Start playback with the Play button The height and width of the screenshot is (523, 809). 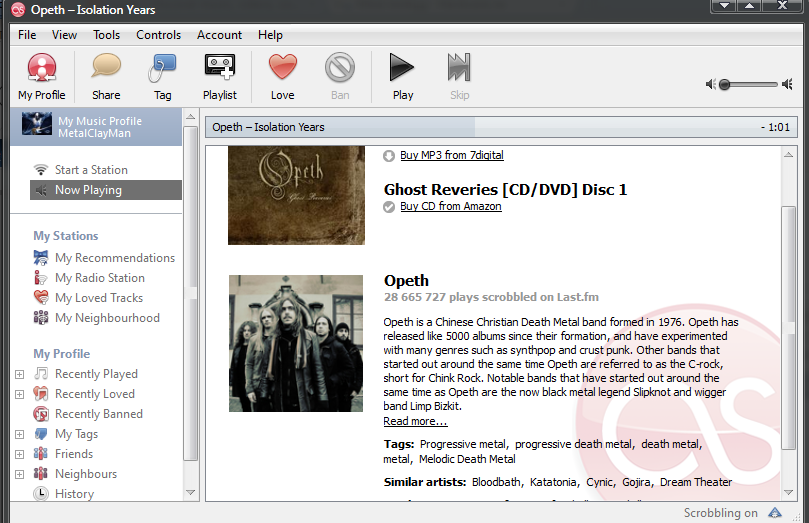[402, 76]
